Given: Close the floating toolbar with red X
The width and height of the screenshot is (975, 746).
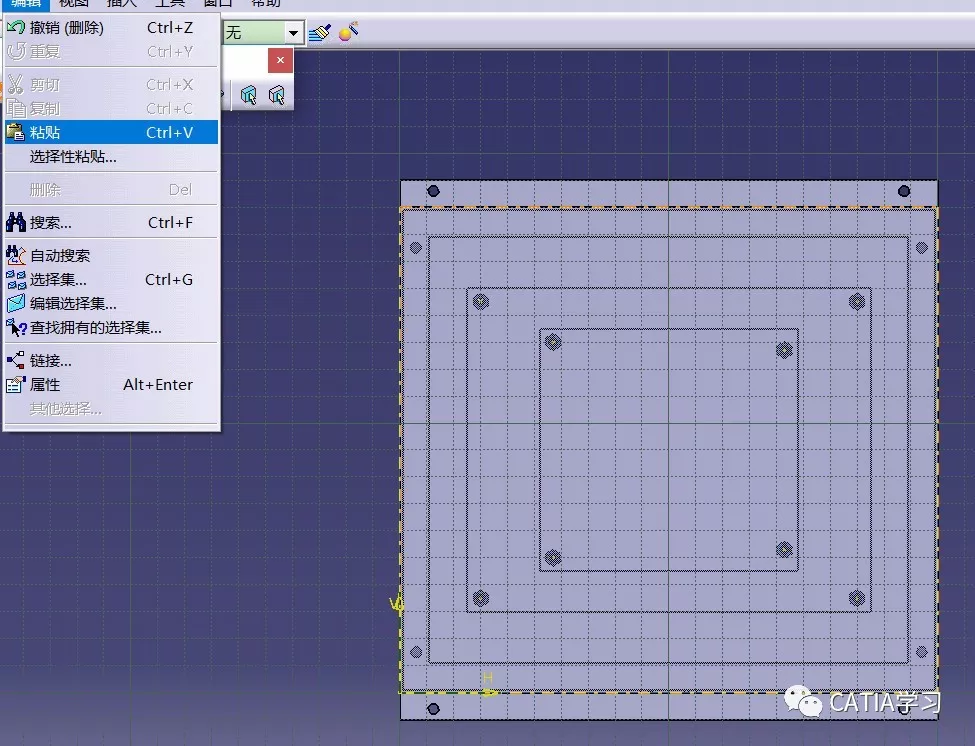Looking at the screenshot, I should (x=280, y=61).
